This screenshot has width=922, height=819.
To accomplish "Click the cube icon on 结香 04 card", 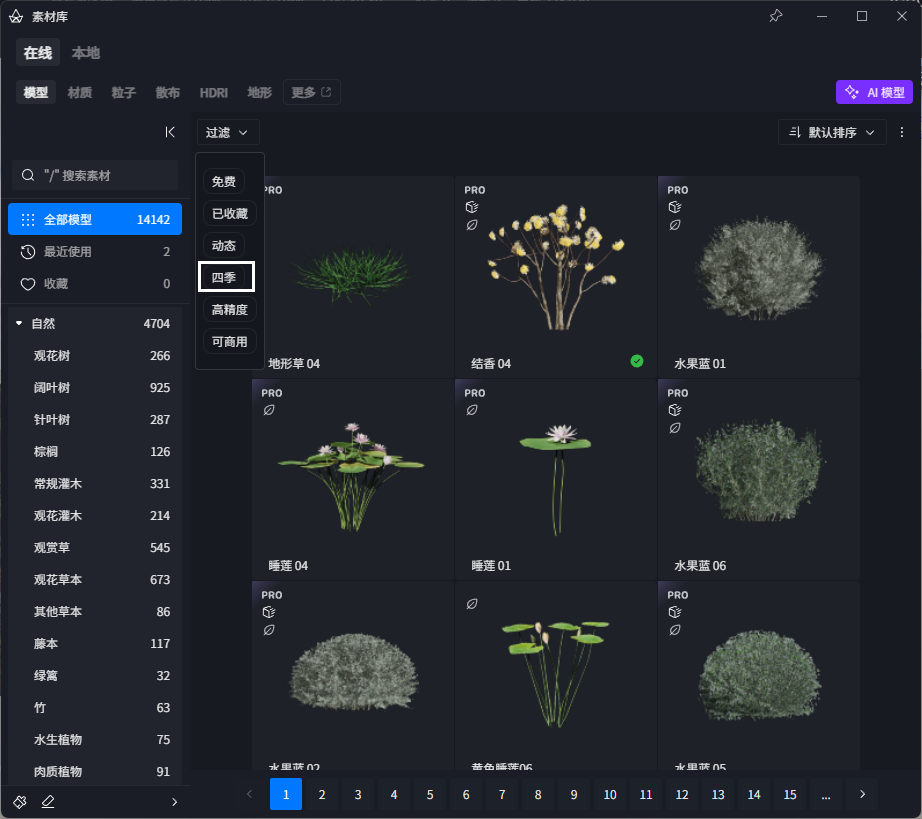I will coord(472,207).
